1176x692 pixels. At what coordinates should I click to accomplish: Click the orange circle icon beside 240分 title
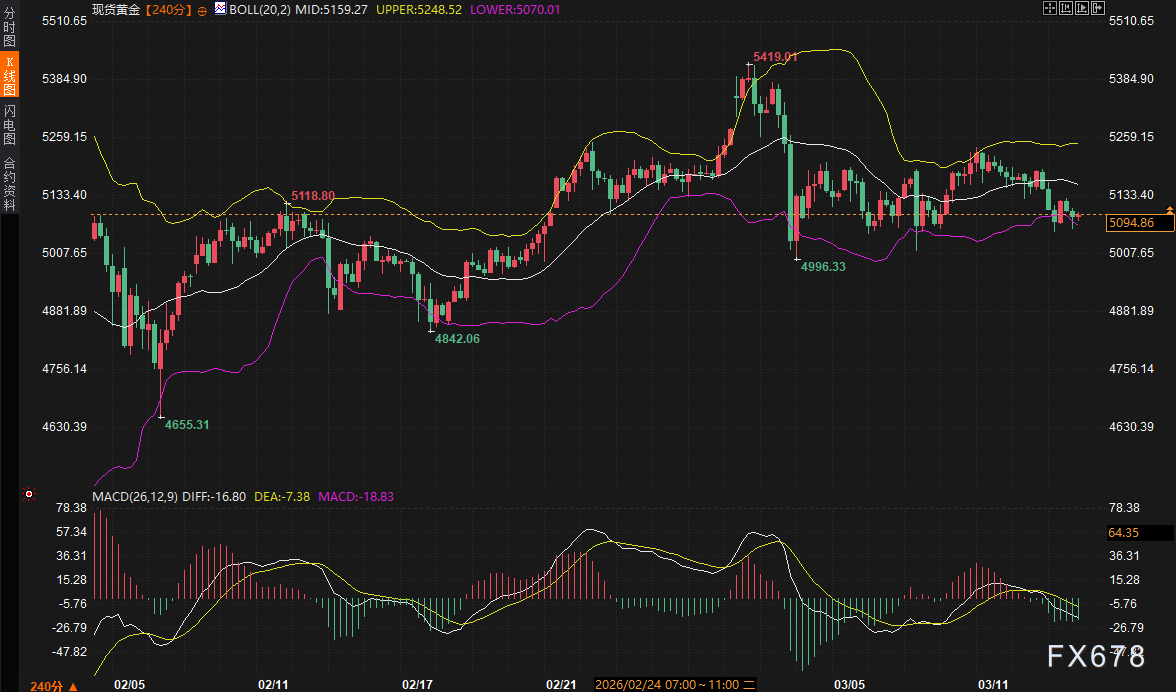click(203, 9)
